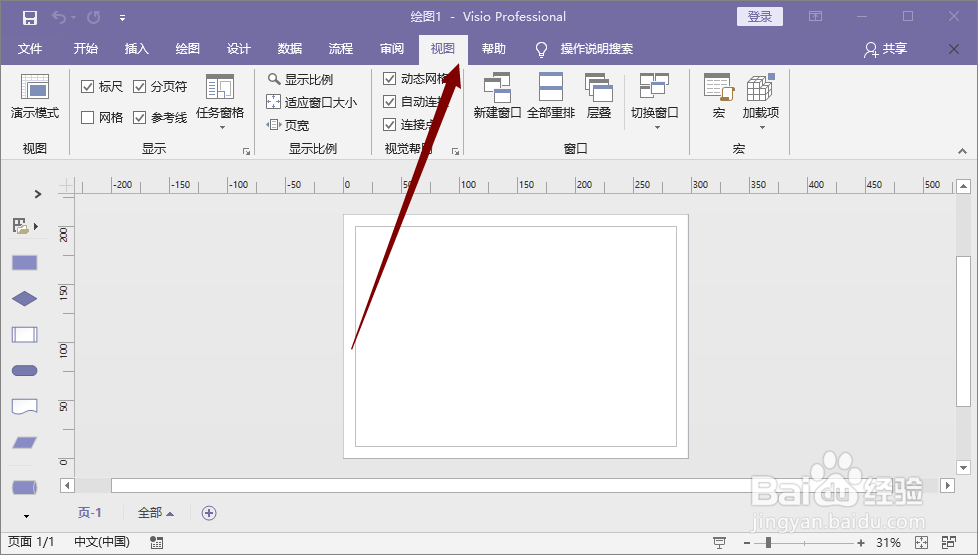This screenshot has width=978, height=555.
Task: Toggle the 连接点 checkbox
Action: point(389,125)
